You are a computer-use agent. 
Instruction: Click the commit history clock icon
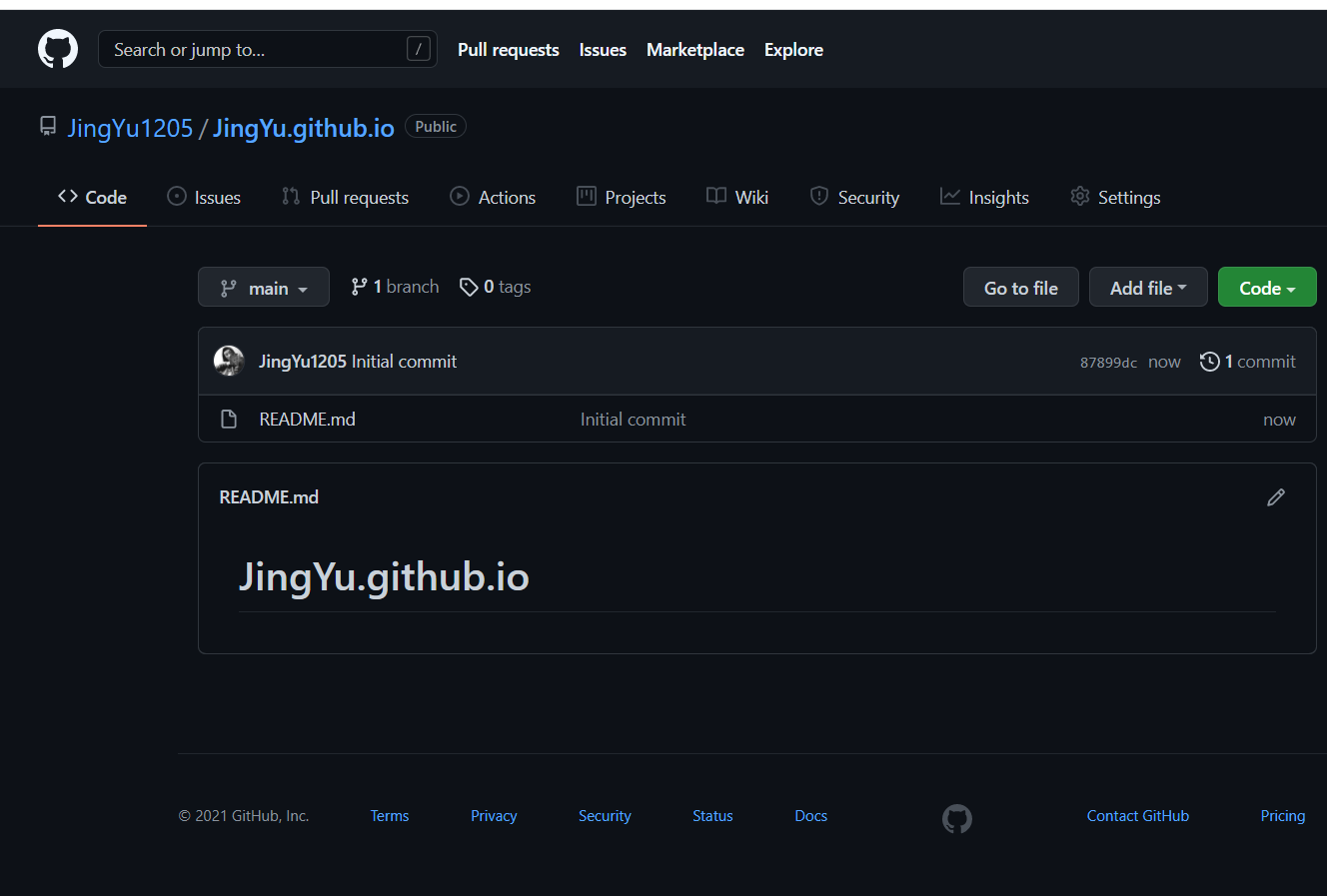(1210, 362)
